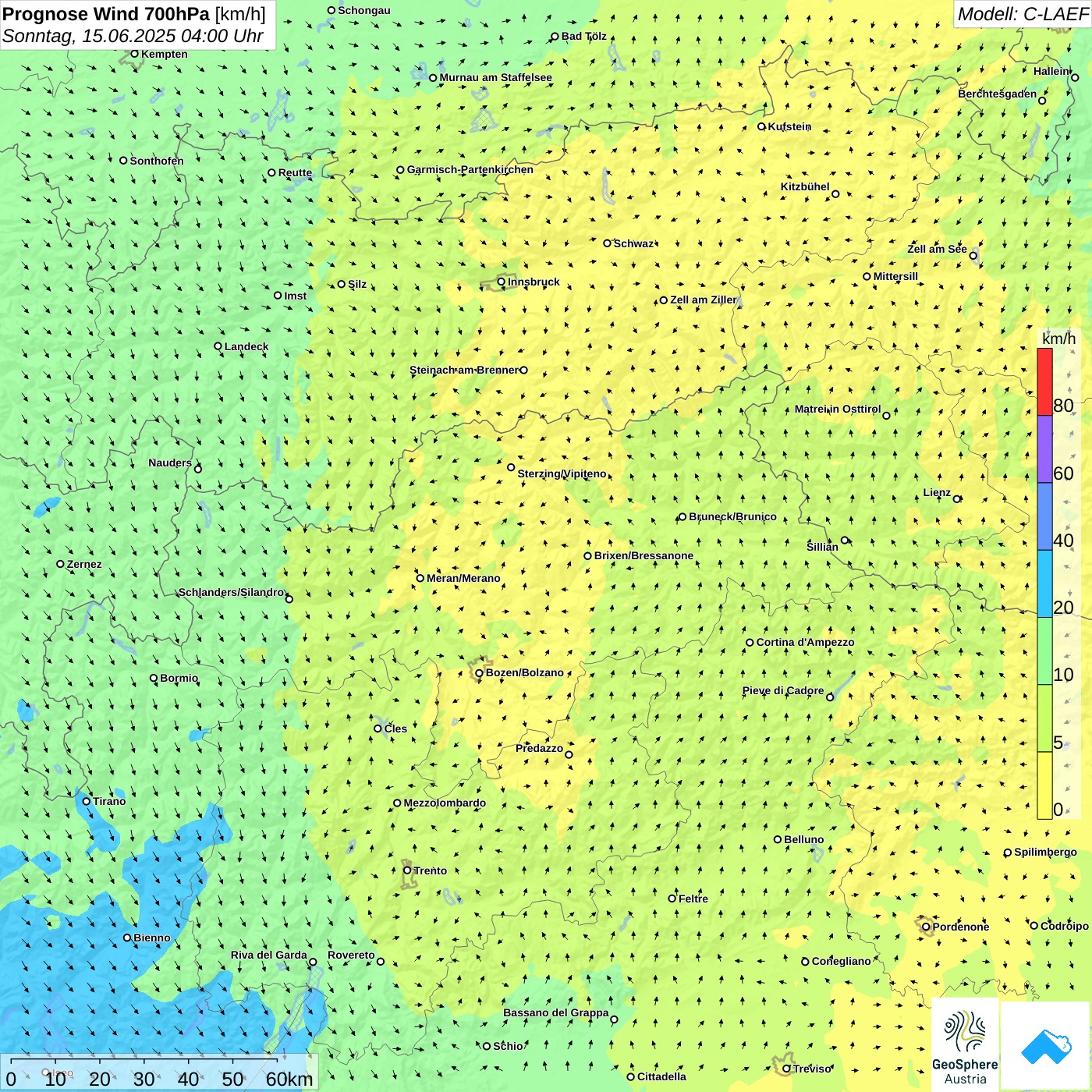
Task: Click the Codroipo city label
Action: [x=1064, y=926]
